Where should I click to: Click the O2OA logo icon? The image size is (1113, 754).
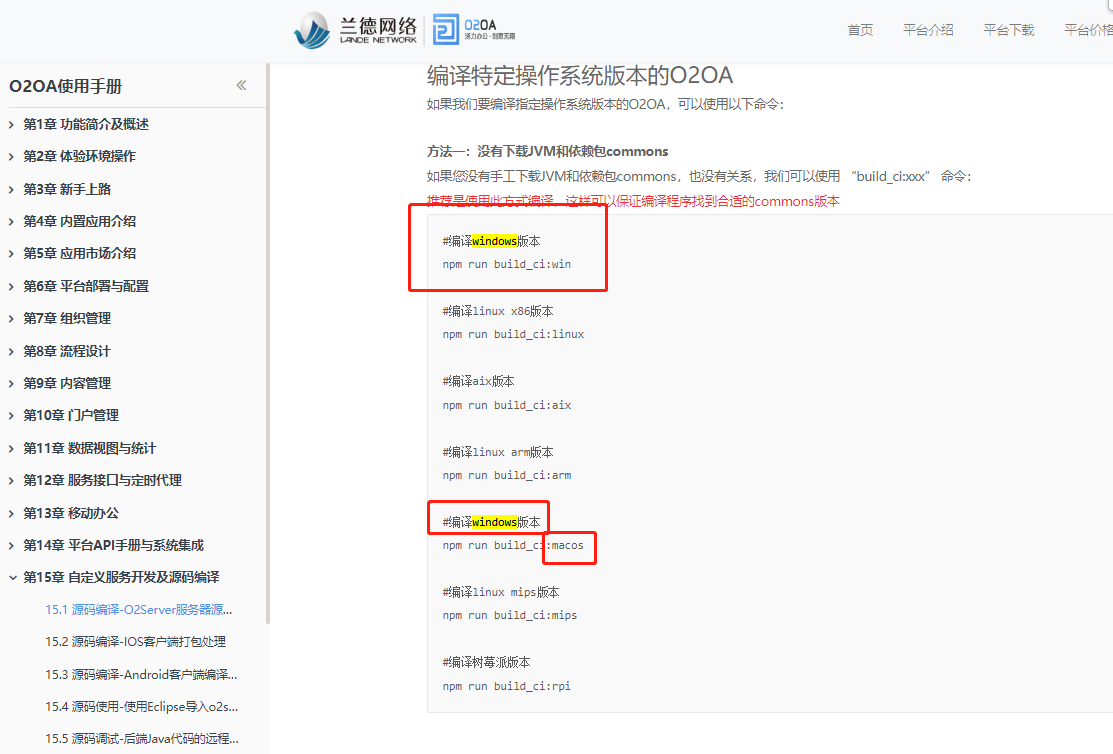pyautogui.click(x=446, y=30)
